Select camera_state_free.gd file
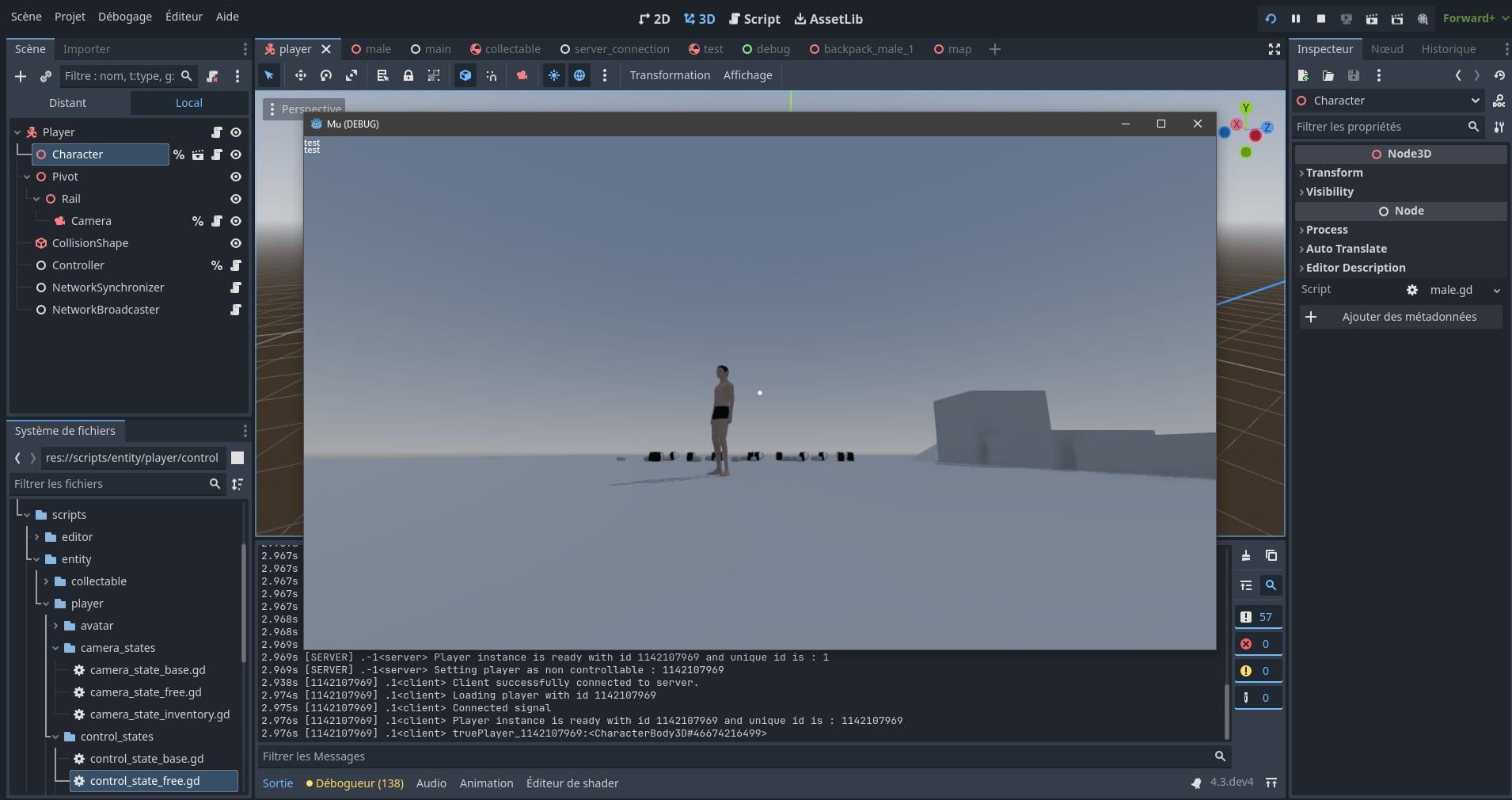 pos(146,692)
